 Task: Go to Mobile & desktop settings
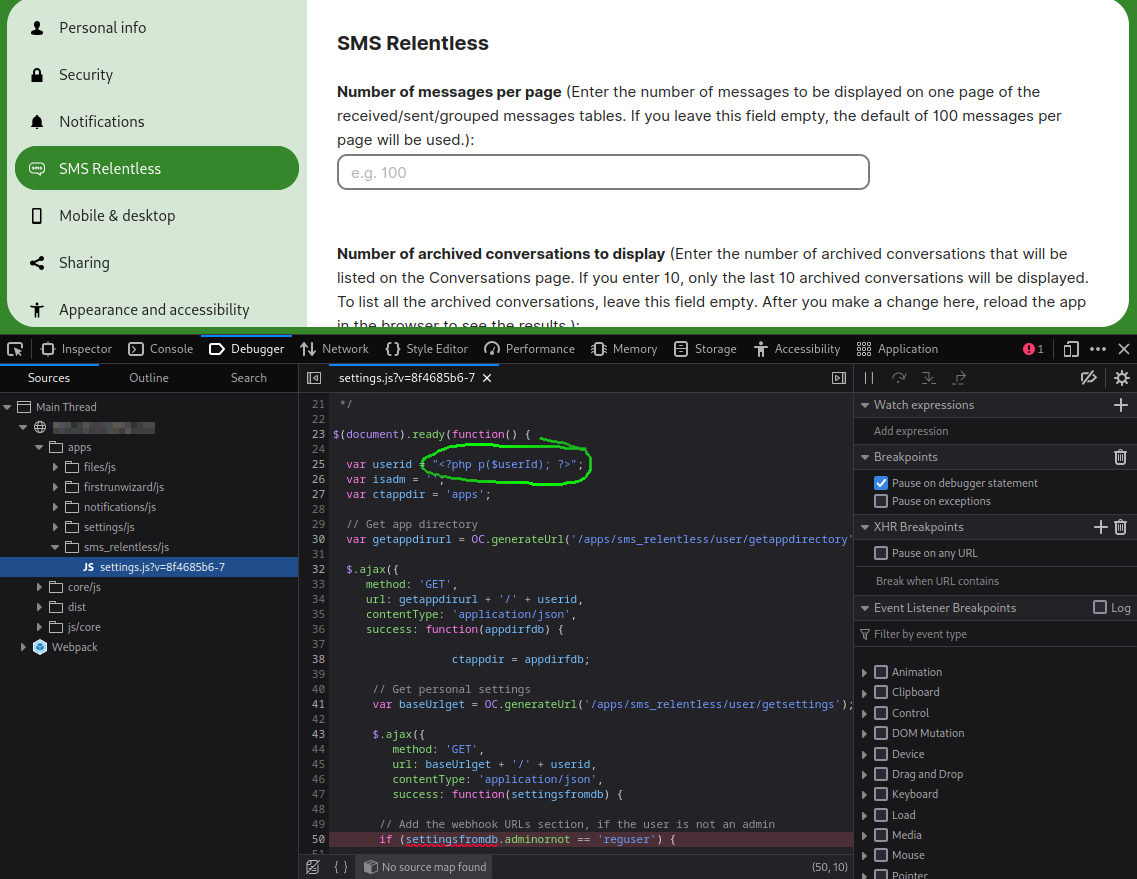[117, 216]
